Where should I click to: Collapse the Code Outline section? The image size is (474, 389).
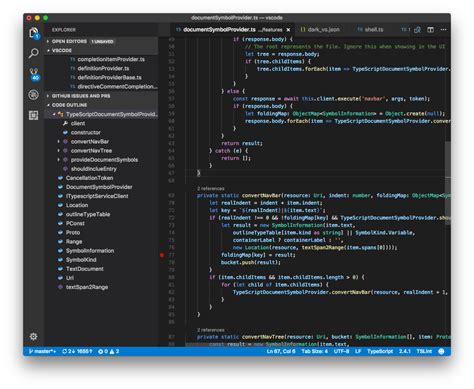(48, 105)
